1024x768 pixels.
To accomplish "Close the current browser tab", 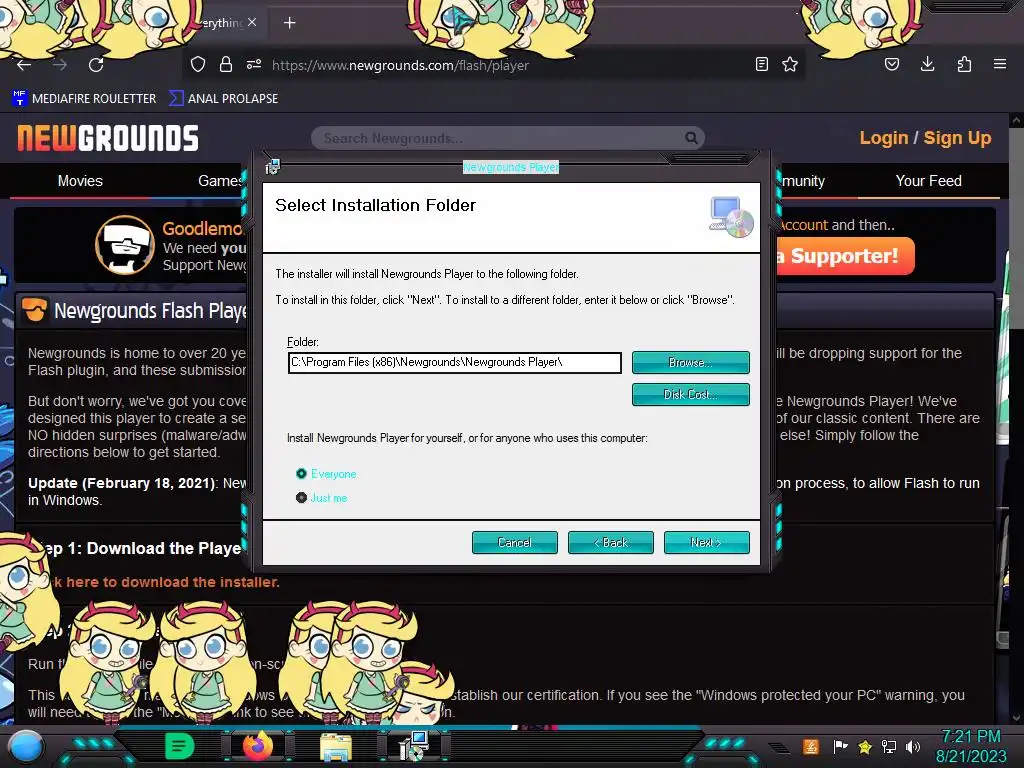I will point(252,22).
